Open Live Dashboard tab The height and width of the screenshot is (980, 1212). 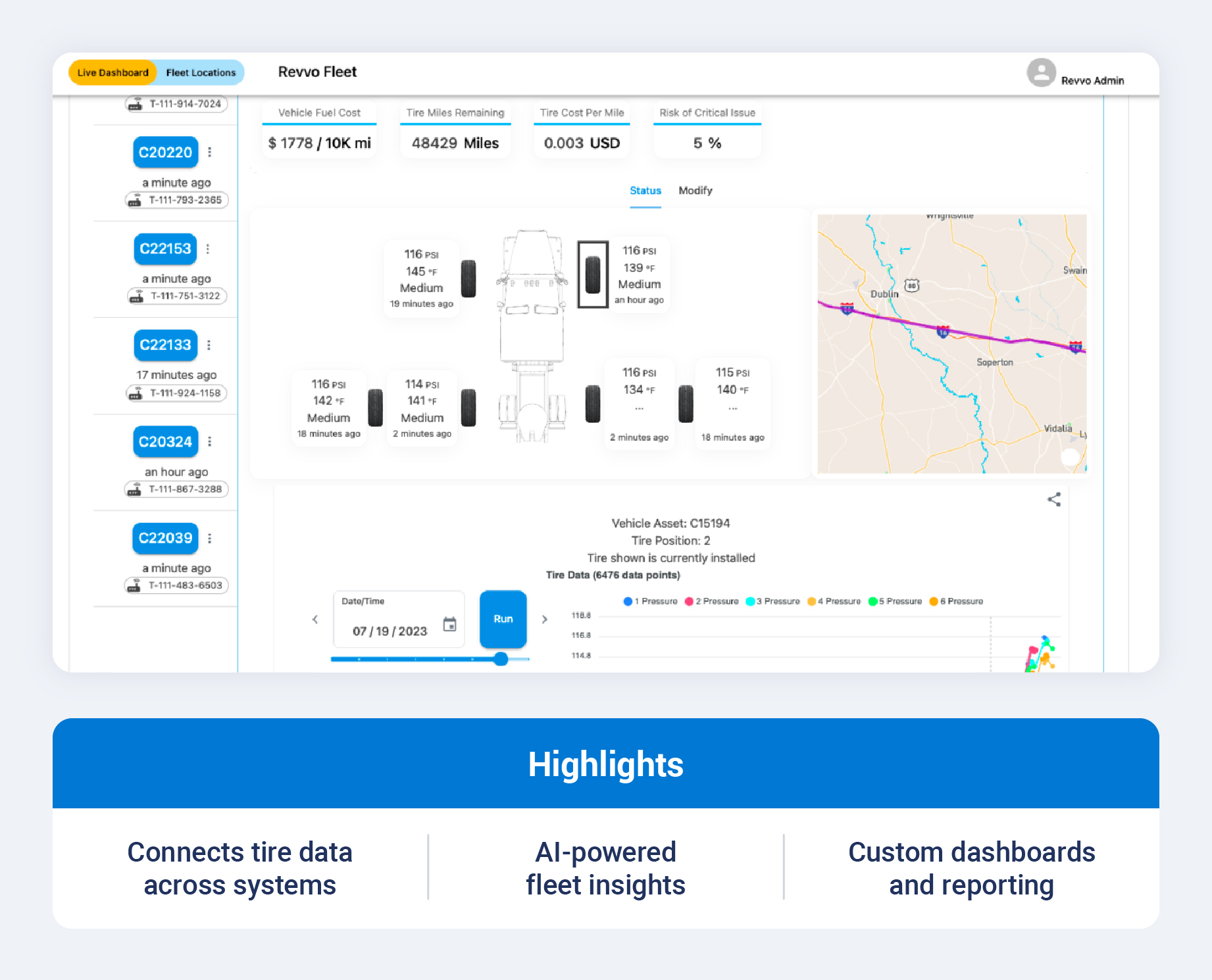point(113,72)
